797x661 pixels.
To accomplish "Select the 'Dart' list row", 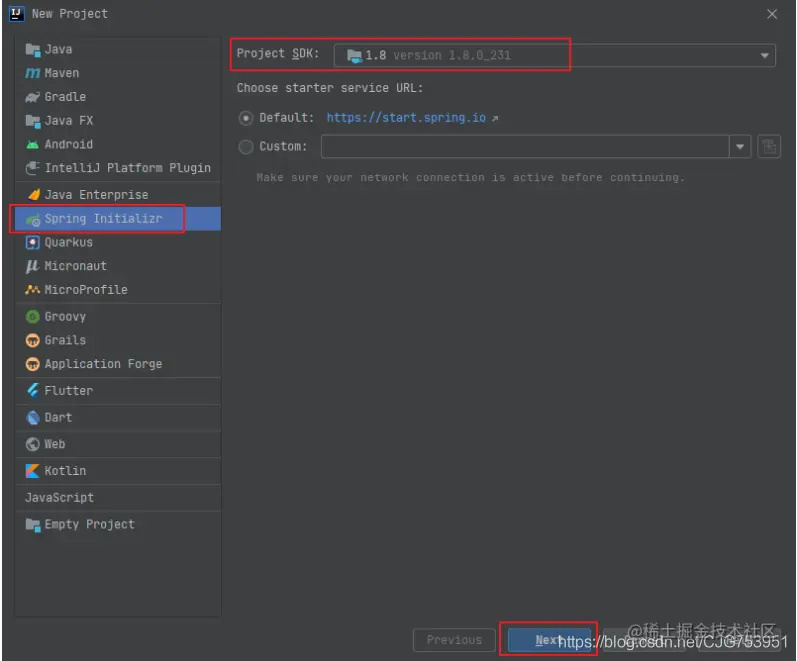I will (x=118, y=417).
